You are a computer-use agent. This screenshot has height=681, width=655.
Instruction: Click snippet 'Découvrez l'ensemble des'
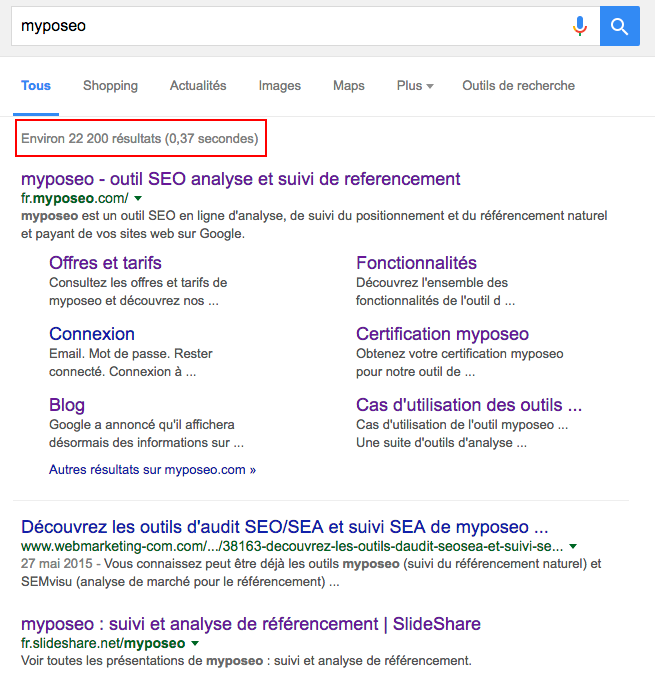[432, 283]
